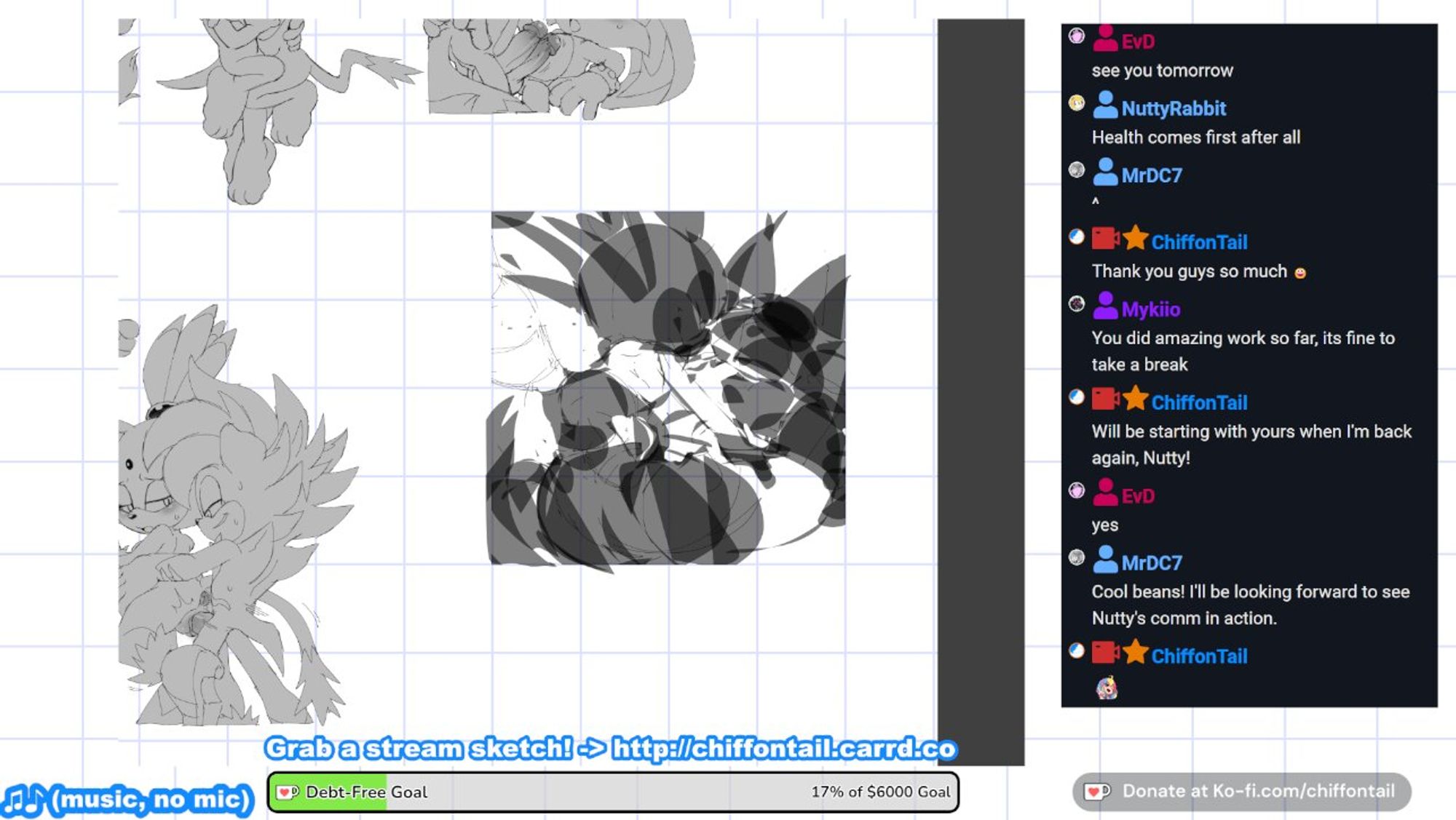Click the "(music, no mic)" label
Screen dimensions: 1456x820
[x=151, y=800]
